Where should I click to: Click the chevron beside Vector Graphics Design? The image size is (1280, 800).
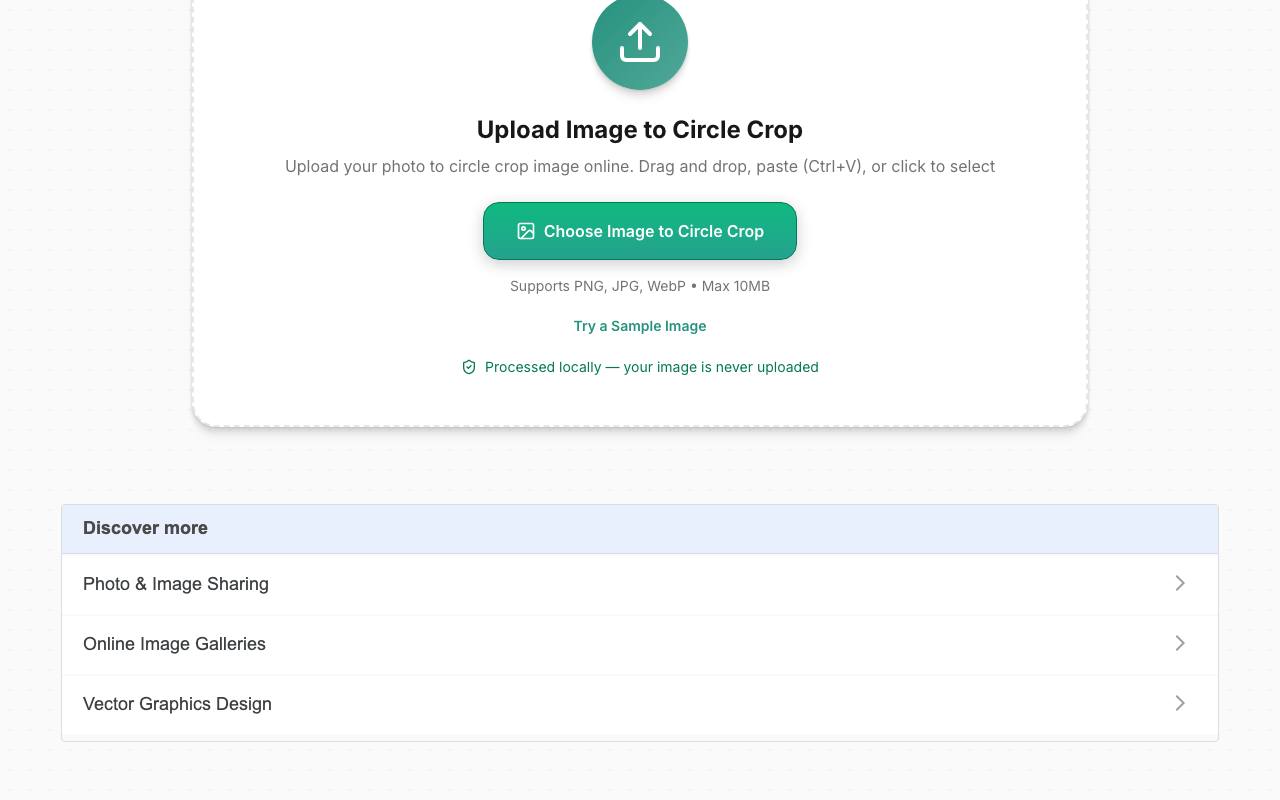coord(1180,703)
